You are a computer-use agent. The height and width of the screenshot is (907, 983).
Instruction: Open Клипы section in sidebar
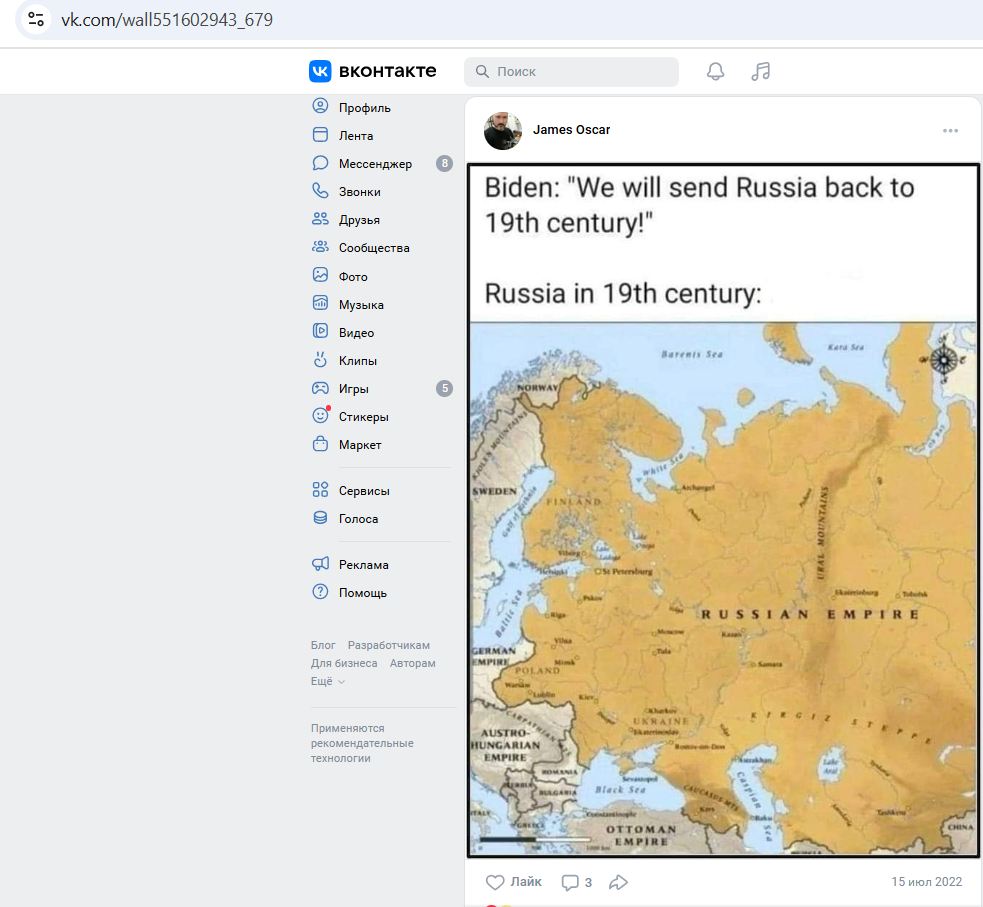tap(357, 361)
